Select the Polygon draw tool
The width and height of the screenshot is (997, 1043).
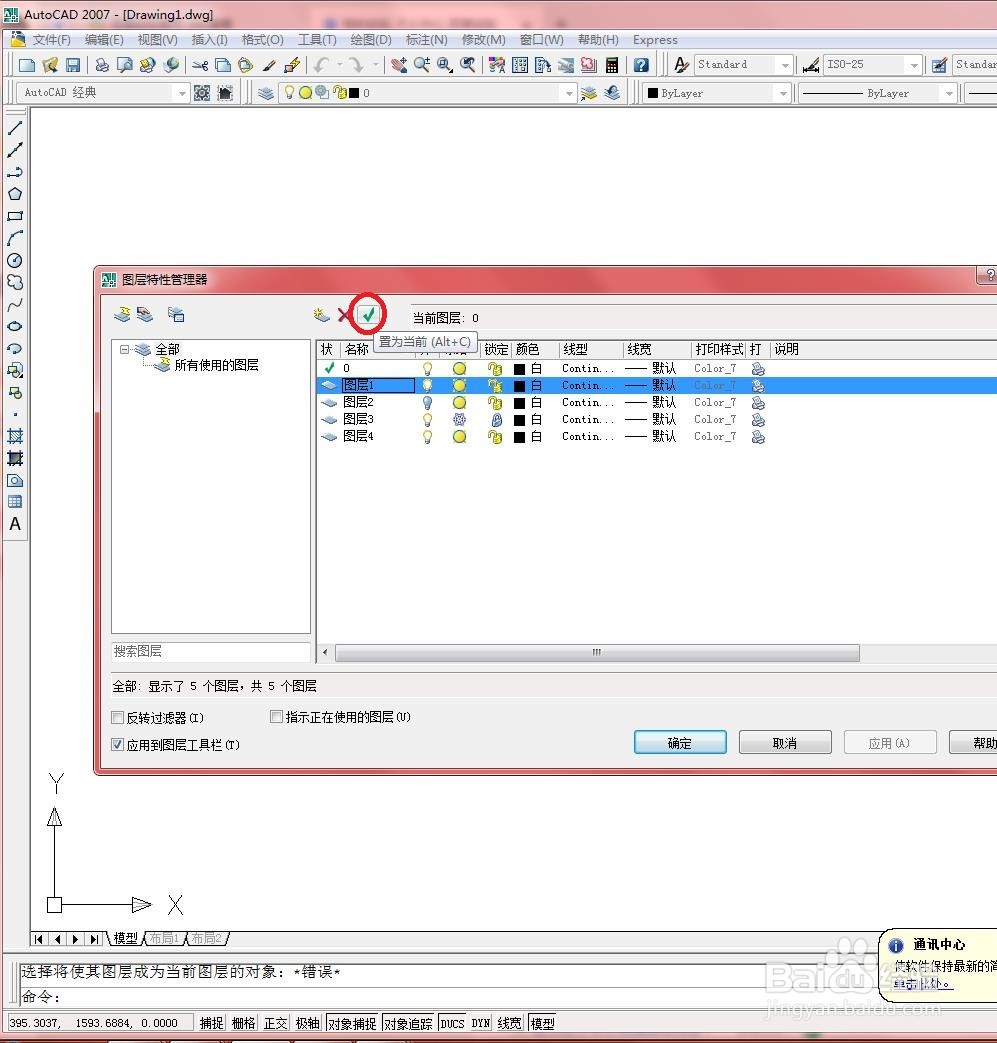[15, 194]
